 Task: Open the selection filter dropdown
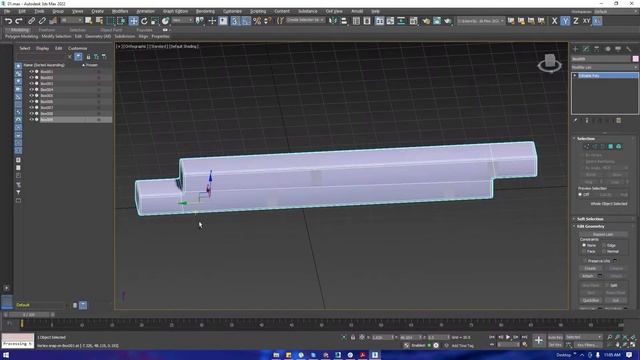(72, 20)
